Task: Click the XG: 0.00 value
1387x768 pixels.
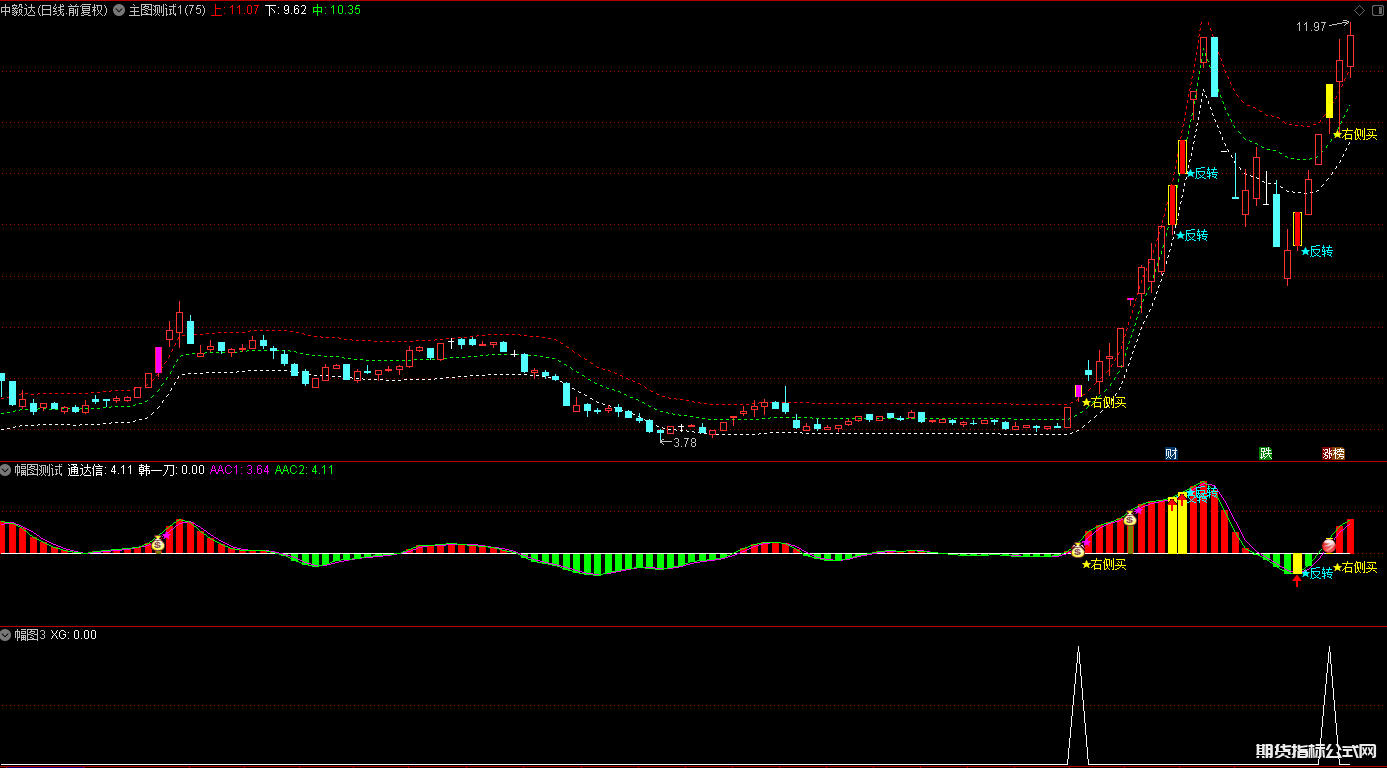Action: coord(74,635)
